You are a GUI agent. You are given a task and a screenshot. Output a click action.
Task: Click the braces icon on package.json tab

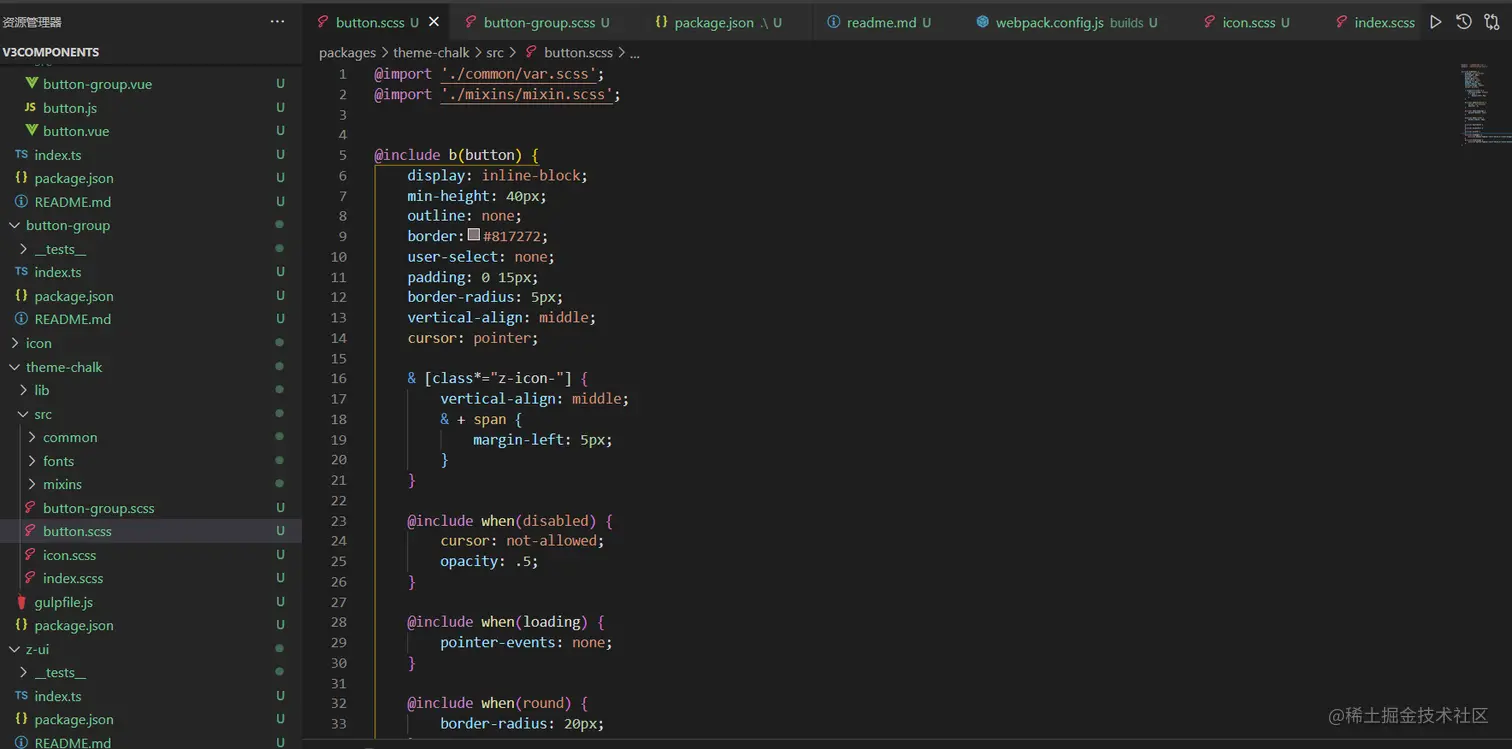[662, 22]
